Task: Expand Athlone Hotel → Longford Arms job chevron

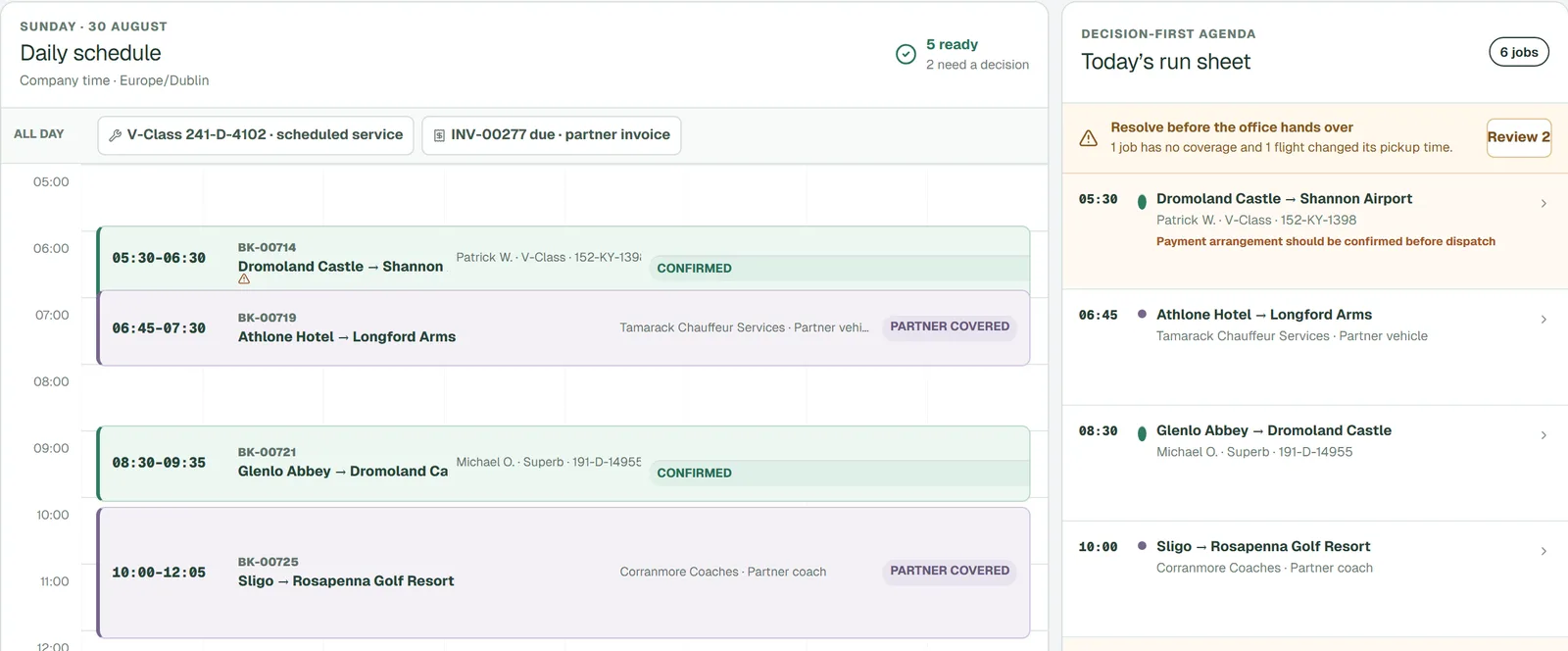Action: point(1543,319)
